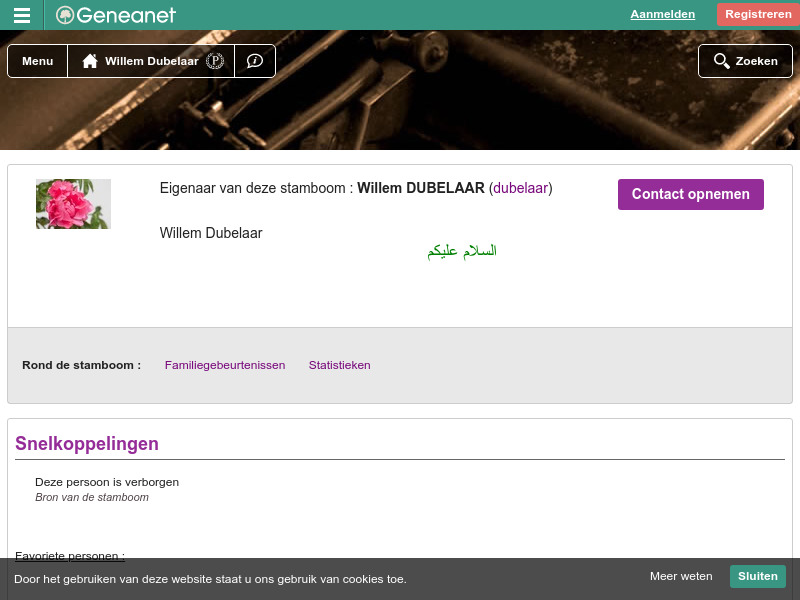
Task: Follow the dubelaar username link
Action: pos(520,188)
